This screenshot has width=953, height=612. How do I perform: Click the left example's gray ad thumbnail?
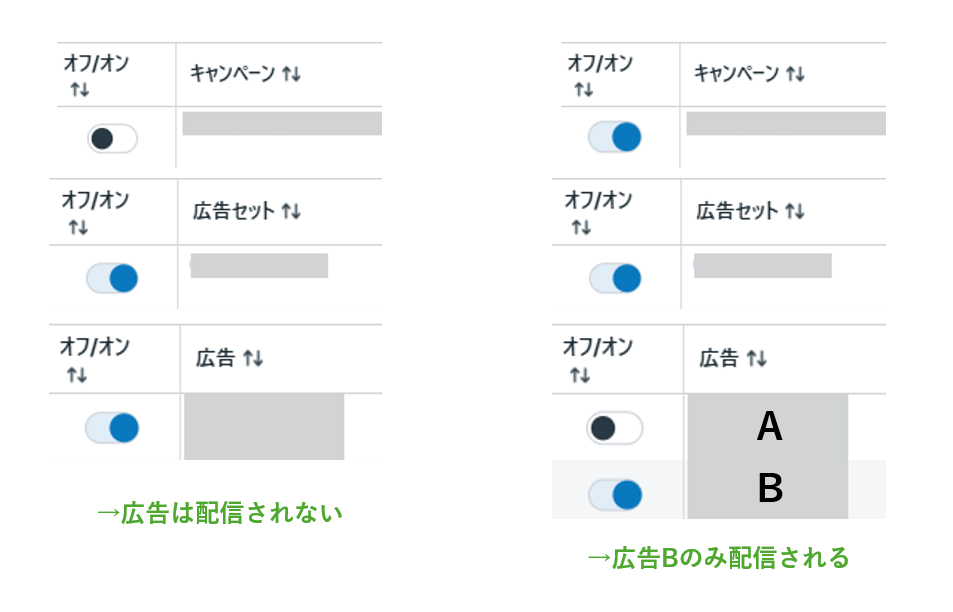tap(264, 427)
